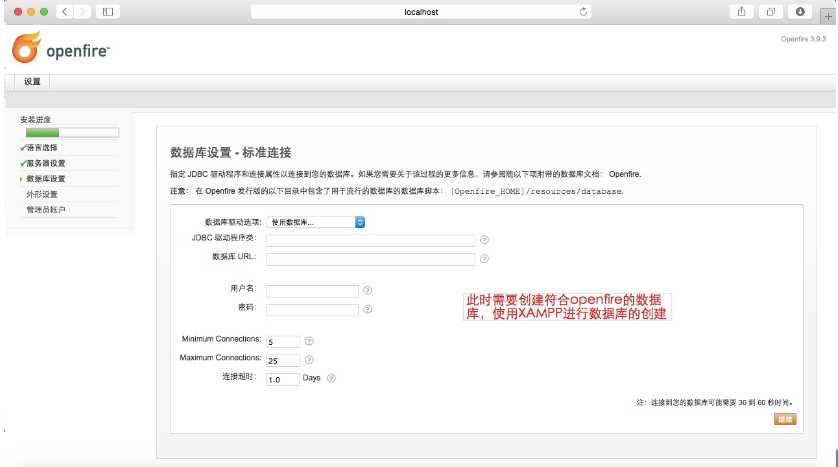Viewport: 838px width, 467px height.
Task: Edit the Maximum Connections value 25
Action: coord(283,360)
